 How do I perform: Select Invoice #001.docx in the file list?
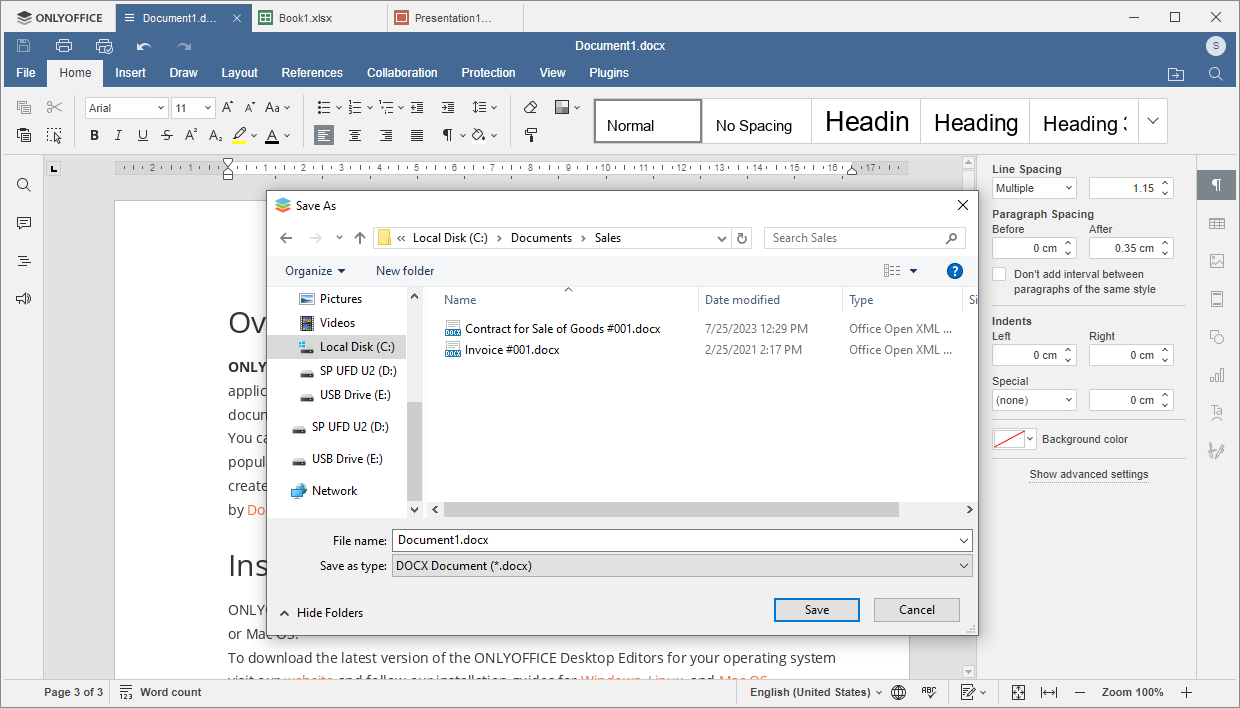pos(512,349)
